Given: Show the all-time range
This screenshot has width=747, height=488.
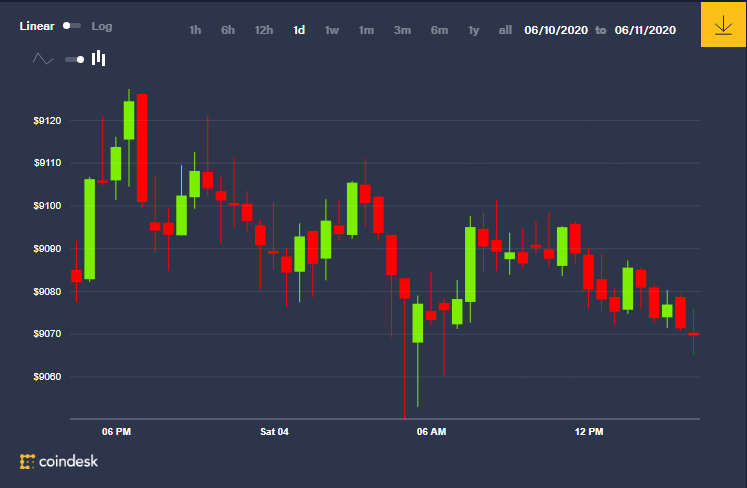Looking at the screenshot, I should click(505, 30).
